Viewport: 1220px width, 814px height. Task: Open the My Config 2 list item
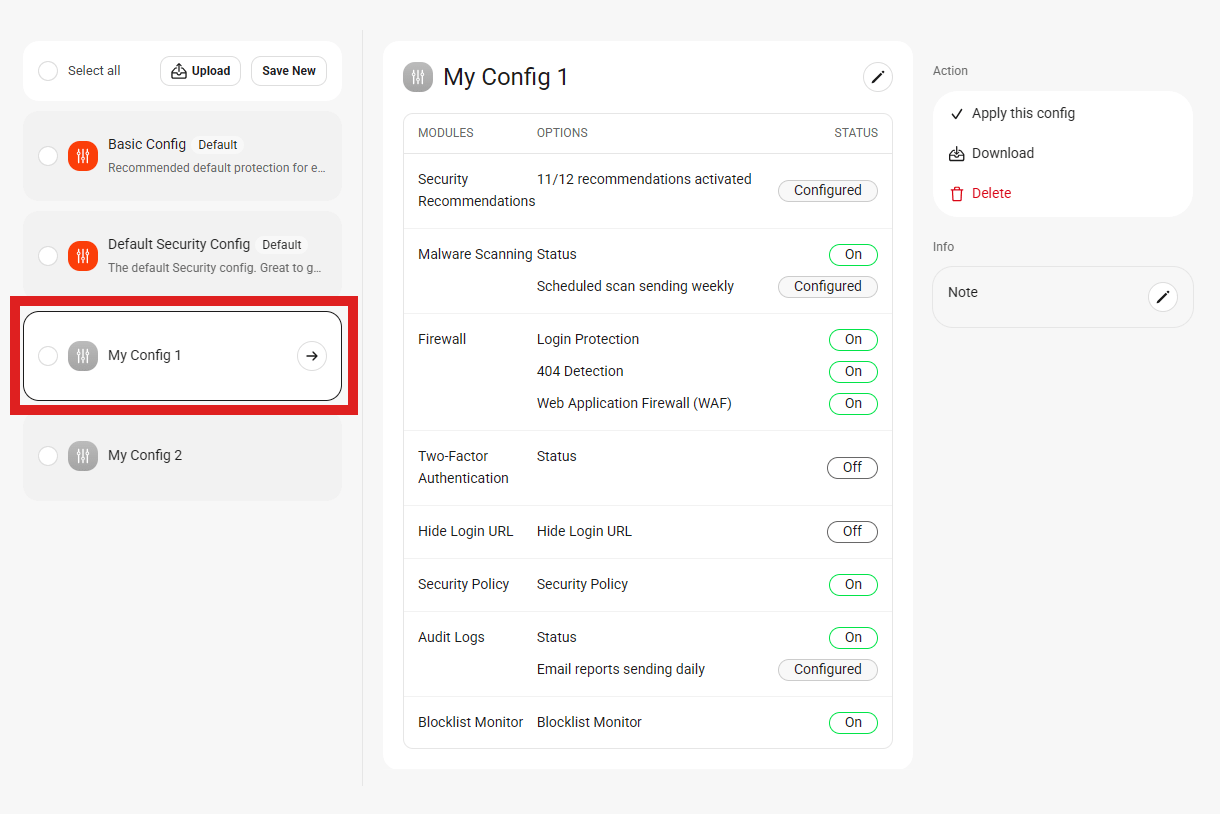pyautogui.click(x=182, y=456)
